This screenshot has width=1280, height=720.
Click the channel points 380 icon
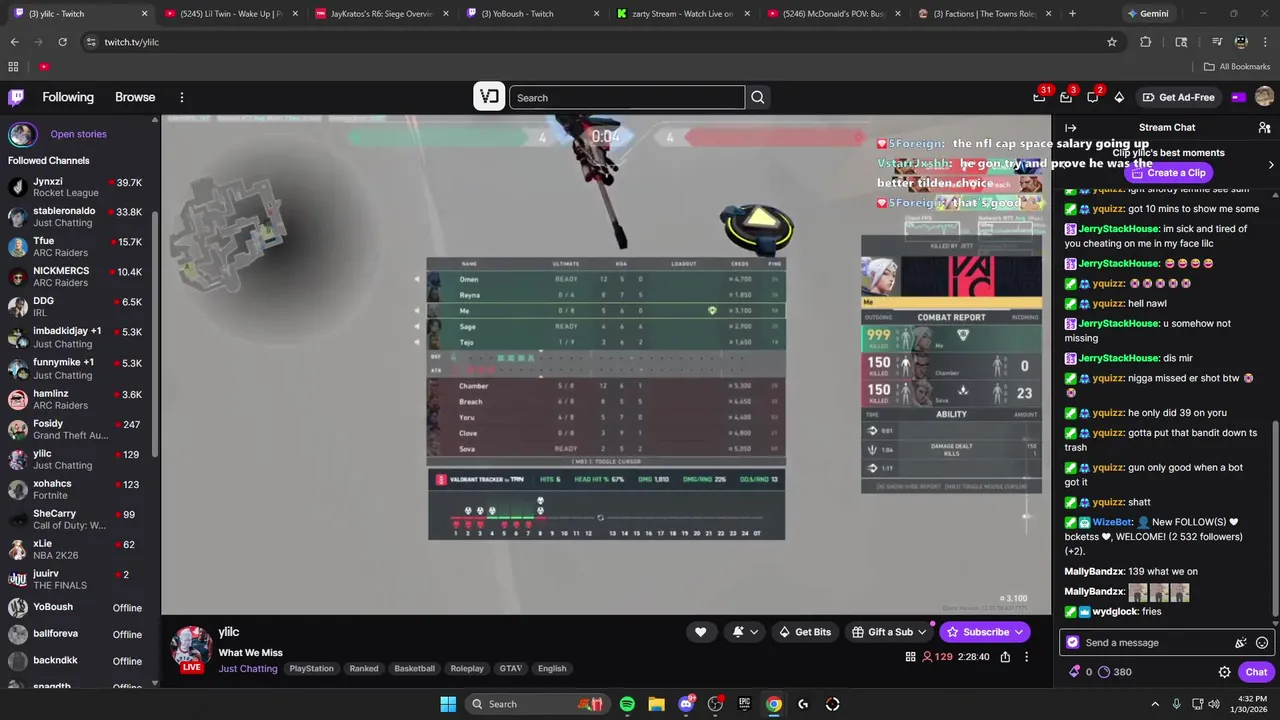point(1104,672)
